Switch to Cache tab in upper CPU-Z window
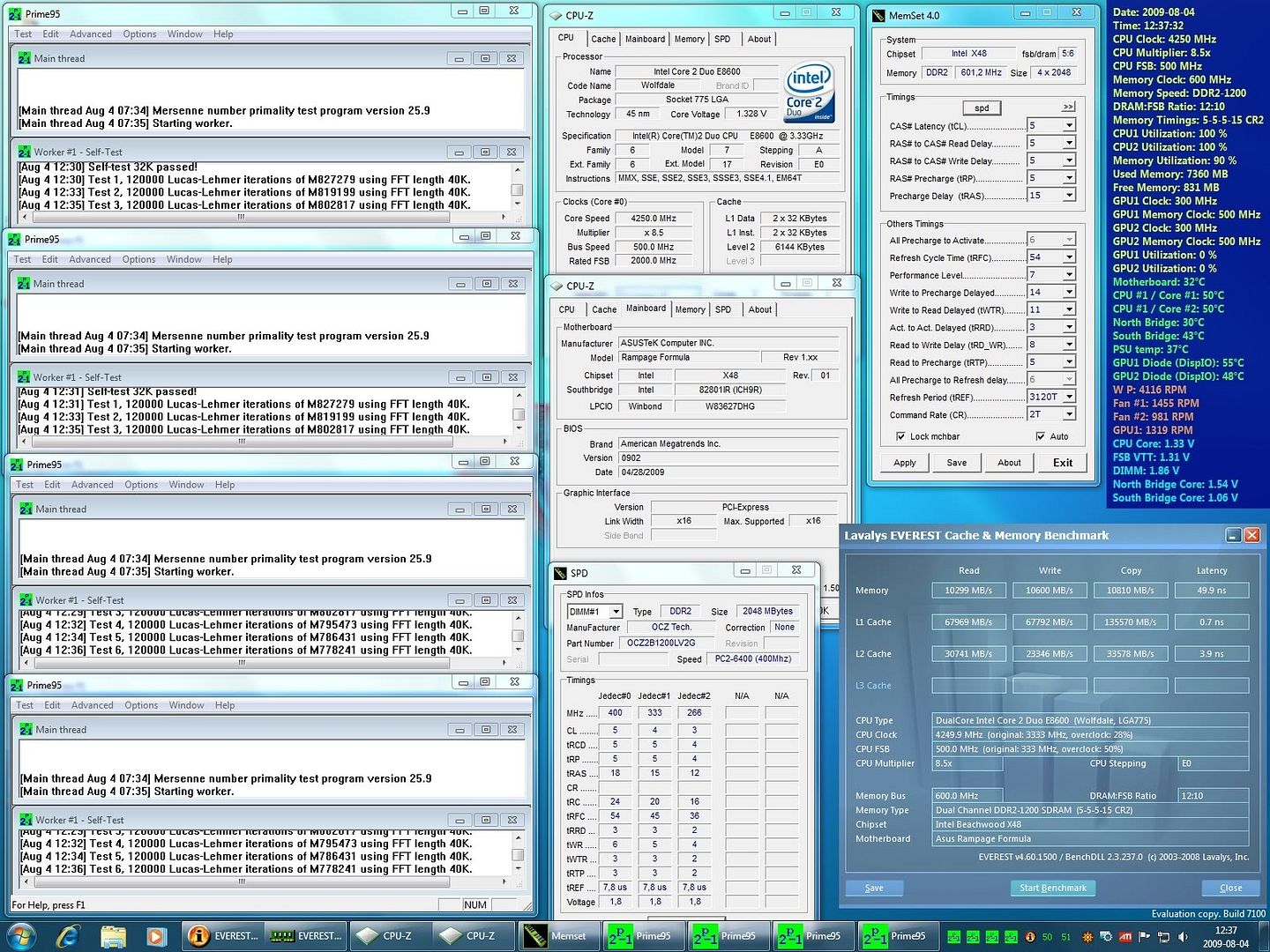Viewport: 1270px width, 952px height. 603,39
